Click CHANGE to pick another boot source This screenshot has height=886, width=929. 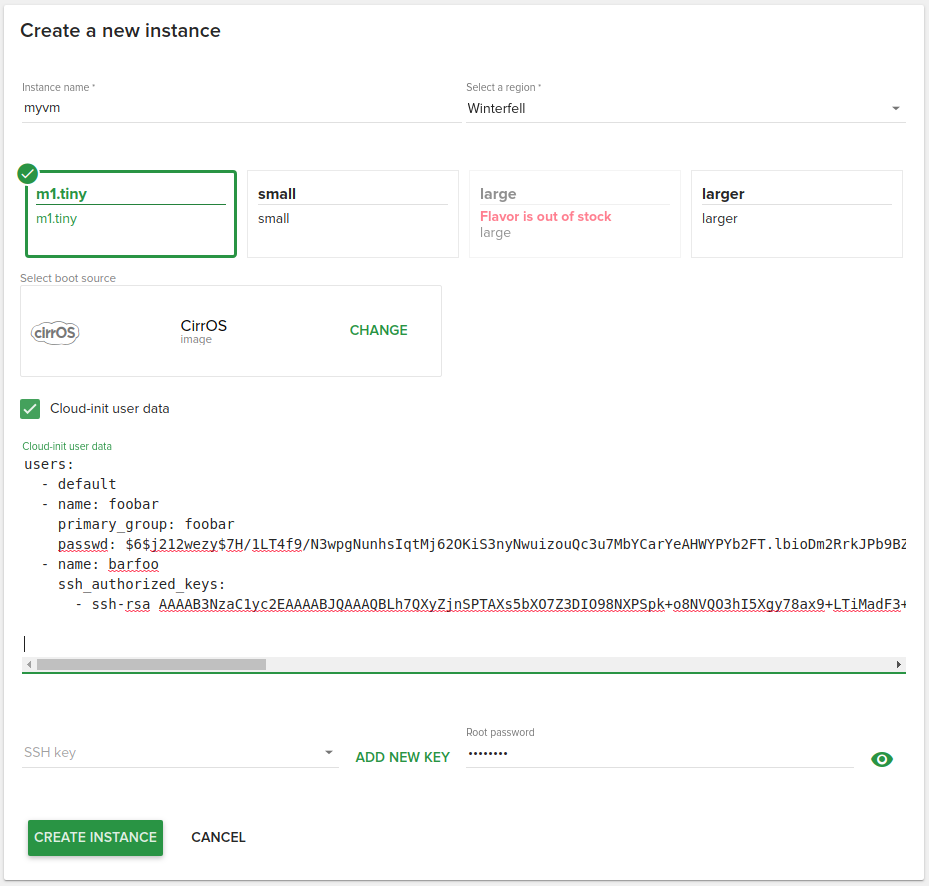[379, 330]
